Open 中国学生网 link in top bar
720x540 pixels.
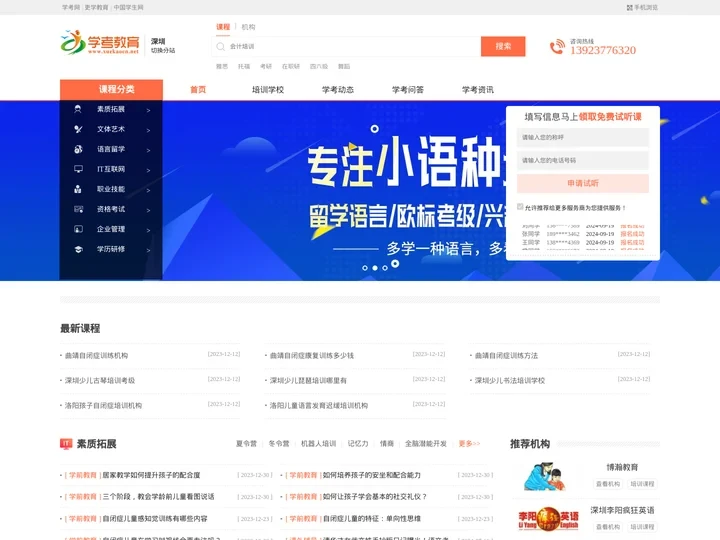pyautogui.click(x=129, y=7)
